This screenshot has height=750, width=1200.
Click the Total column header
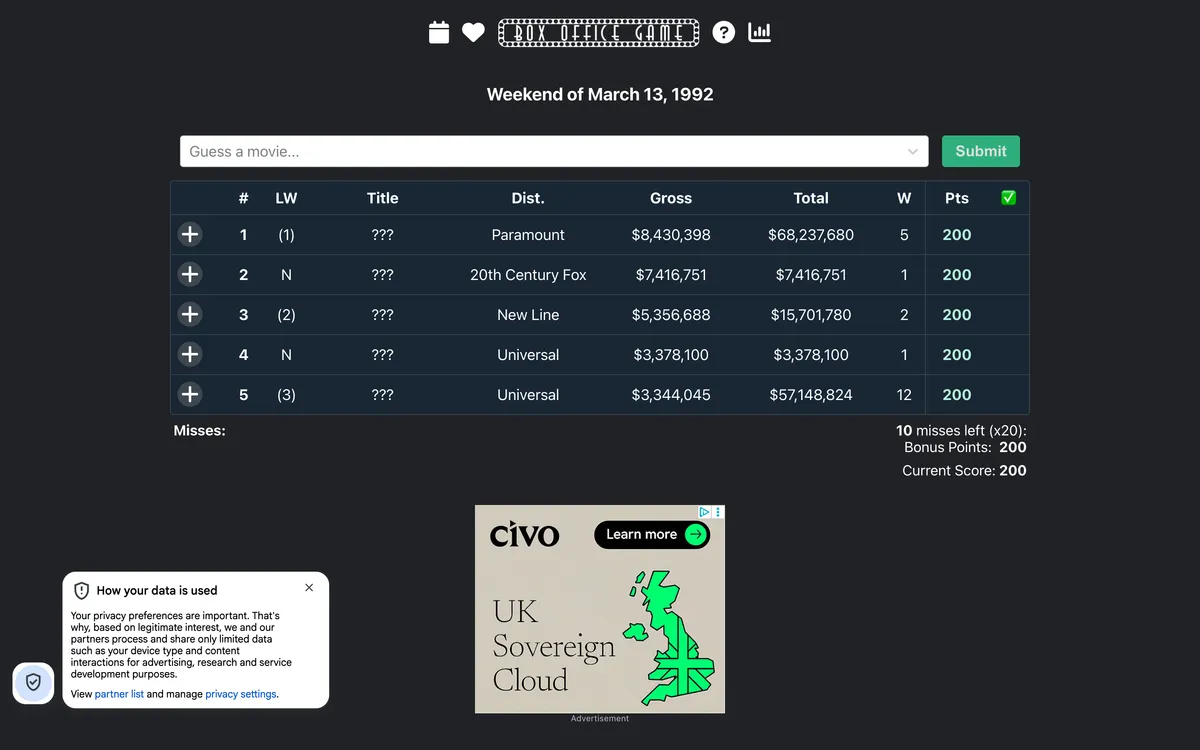pyautogui.click(x=811, y=198)
